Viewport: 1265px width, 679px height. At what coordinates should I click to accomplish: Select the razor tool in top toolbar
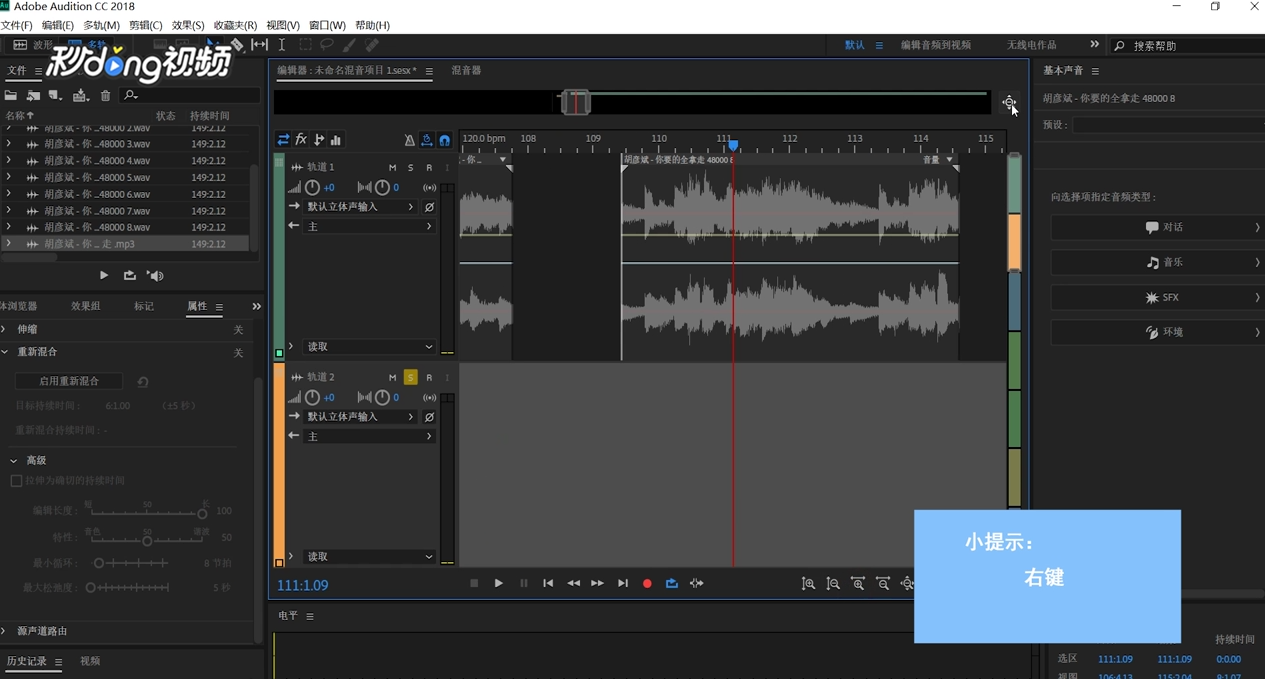click(x=237, y=45)
